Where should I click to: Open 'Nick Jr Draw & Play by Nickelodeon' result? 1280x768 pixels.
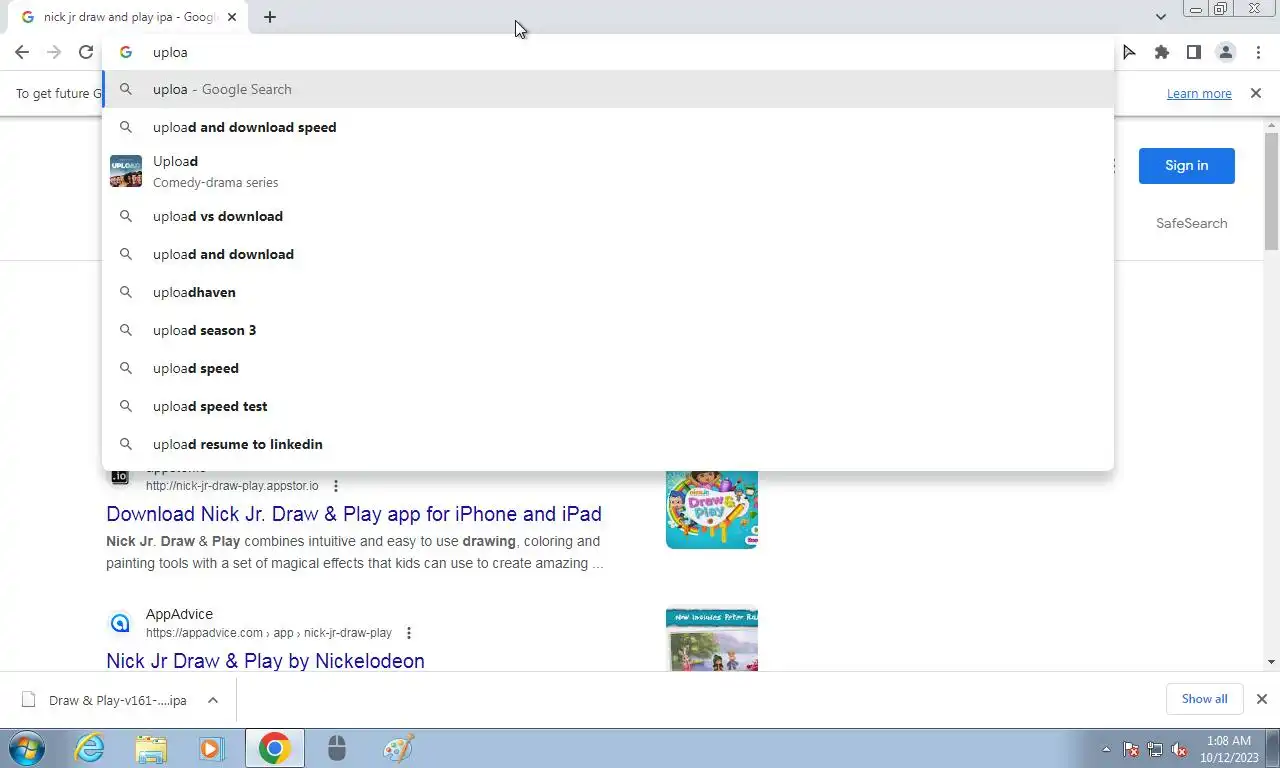click(265, 661)
